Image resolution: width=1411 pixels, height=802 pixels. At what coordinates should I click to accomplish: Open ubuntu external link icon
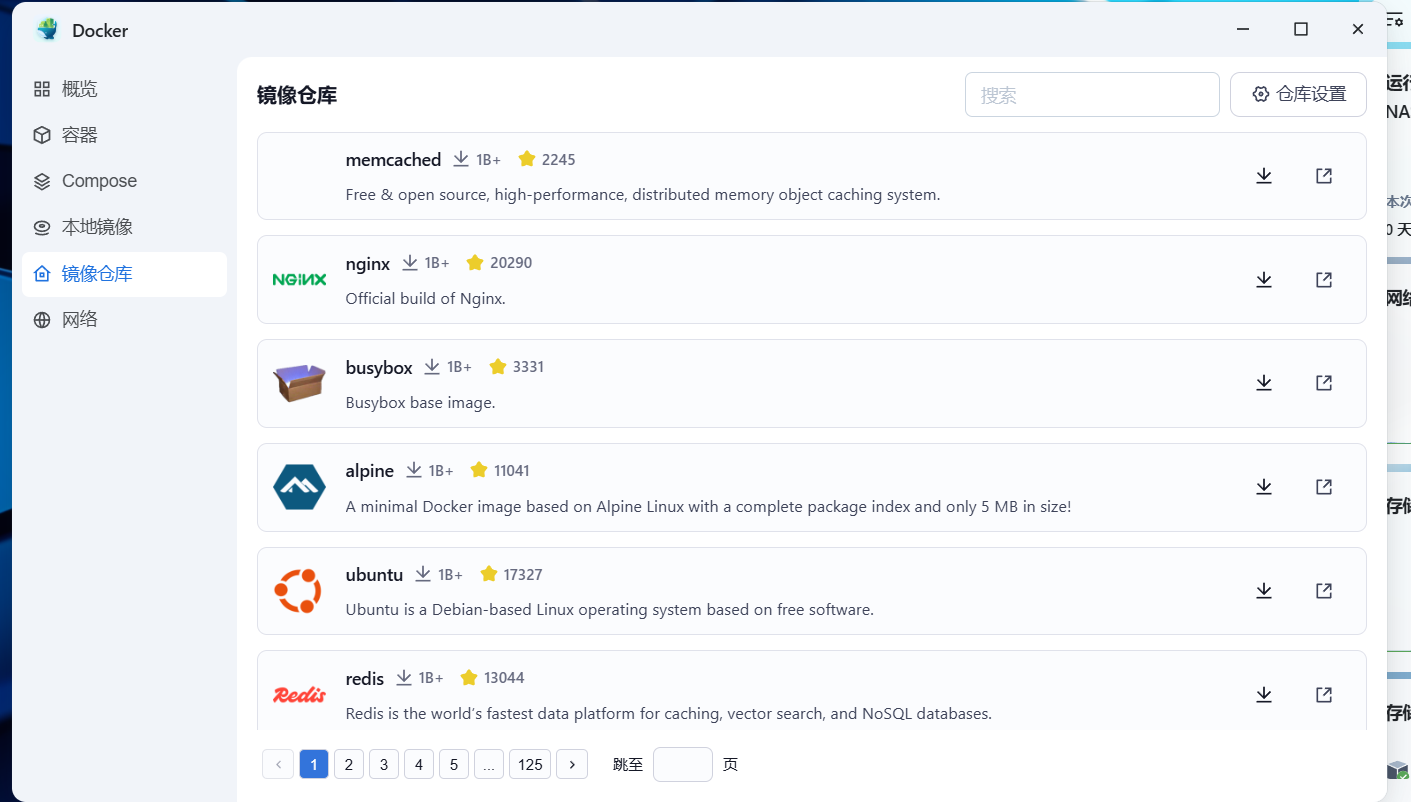tap(1324, 591)
